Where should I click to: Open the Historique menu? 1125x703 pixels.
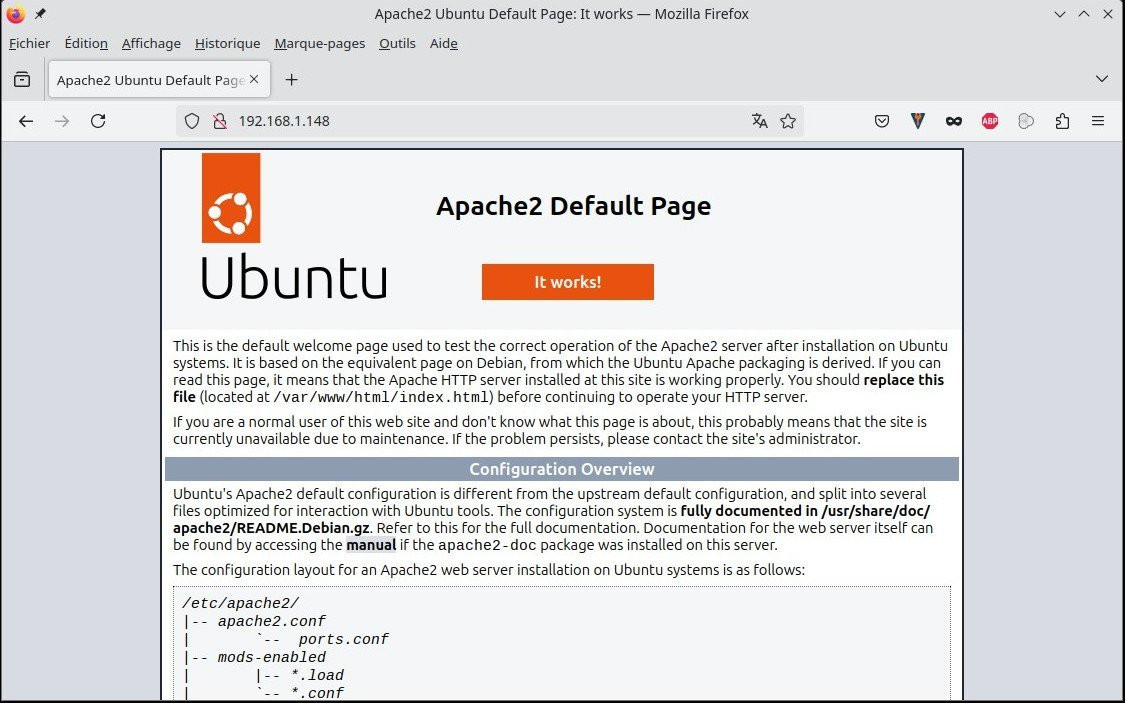(x=227, y=43)
